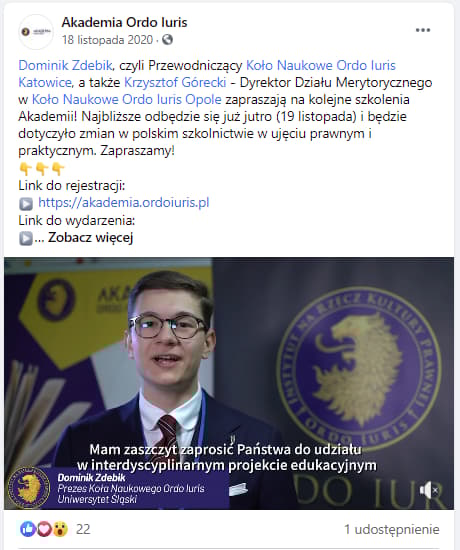The height and width of the screenshot is (550, 460).
Task: Open Dominik Zdebik's tagged profile
Action: coord(65,65)
